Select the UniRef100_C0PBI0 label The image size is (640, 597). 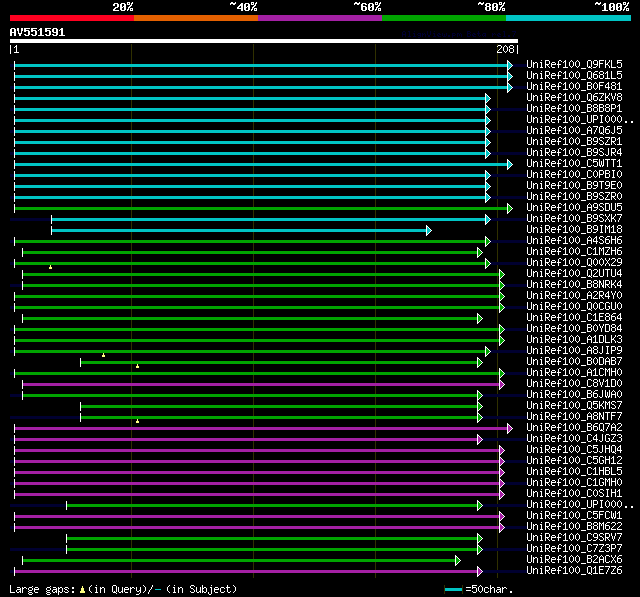pyautogui.click(x=574, y=174)
